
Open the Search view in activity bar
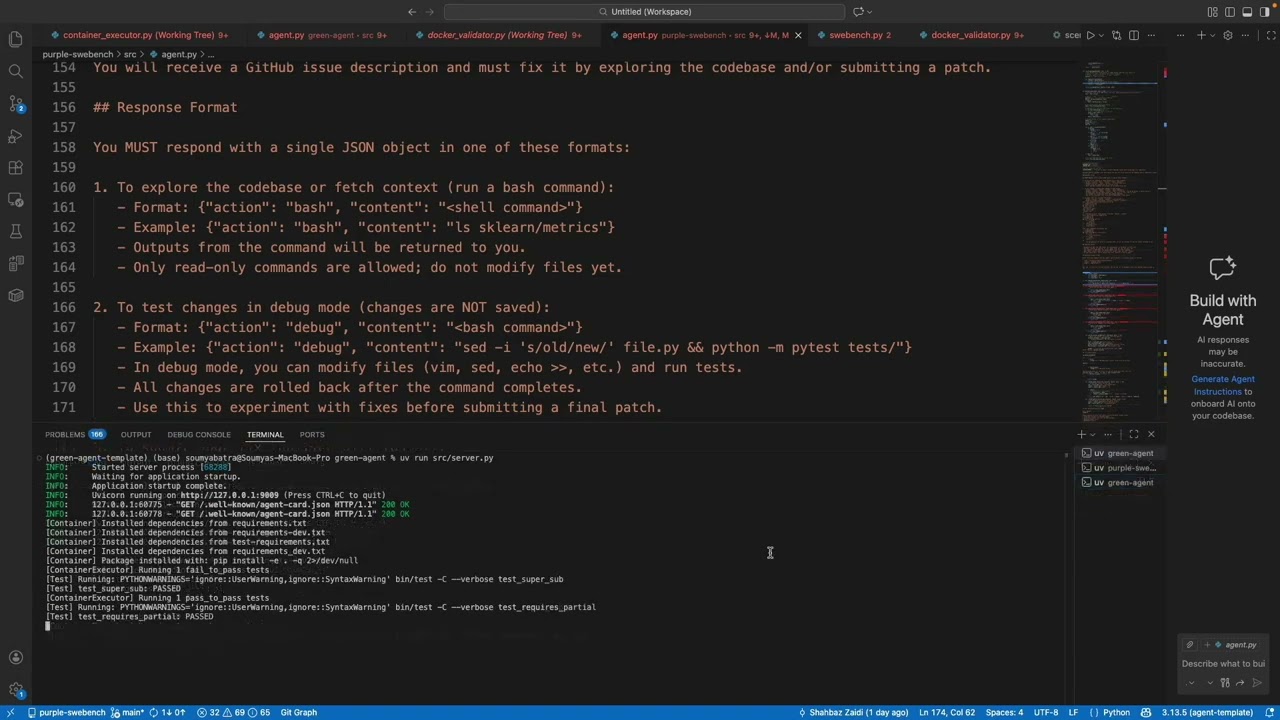tap(15, 72)
